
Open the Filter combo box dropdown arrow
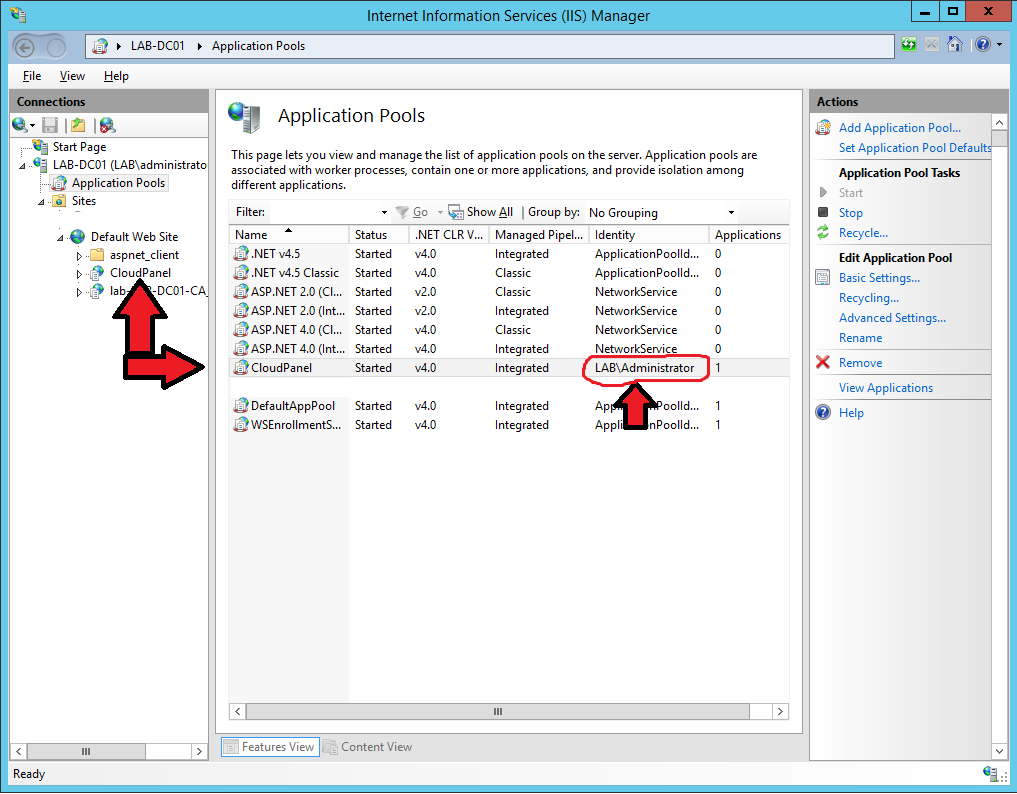click(384, 213)
